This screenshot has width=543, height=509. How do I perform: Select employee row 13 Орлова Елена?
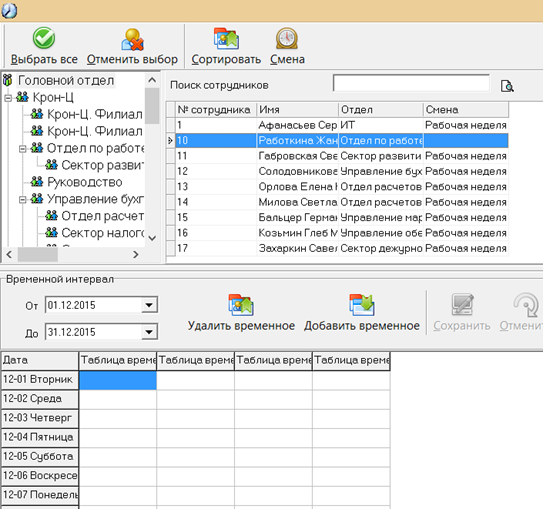[341, 187]
